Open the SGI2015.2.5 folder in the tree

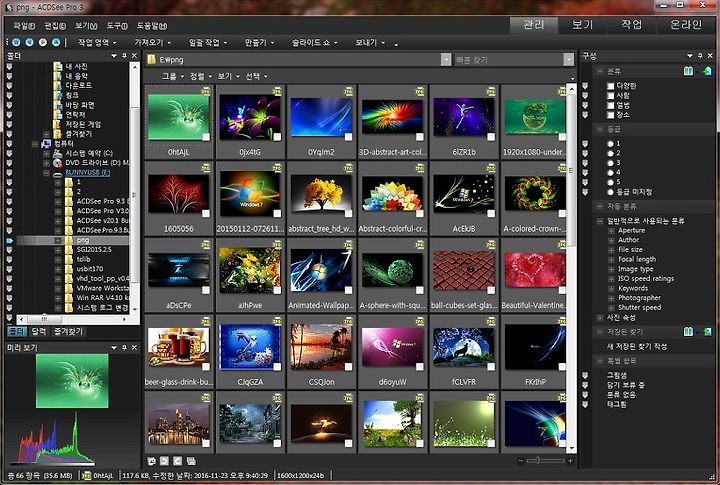(x=94, y=249)
